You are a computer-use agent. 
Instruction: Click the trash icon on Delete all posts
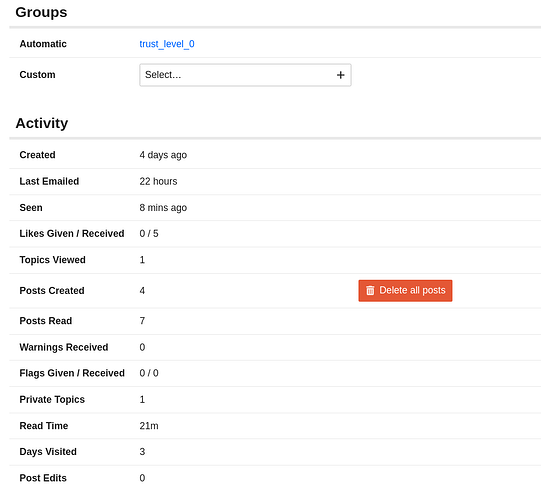(x=370, y=291)
